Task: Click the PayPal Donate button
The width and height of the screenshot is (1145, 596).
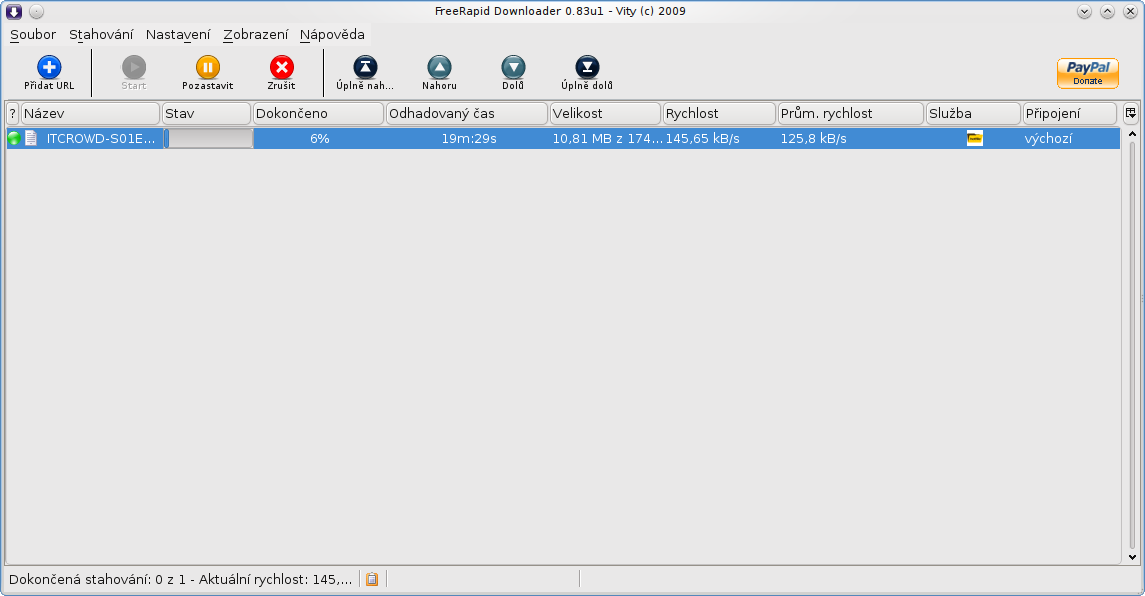Action: coord(1087,73)
